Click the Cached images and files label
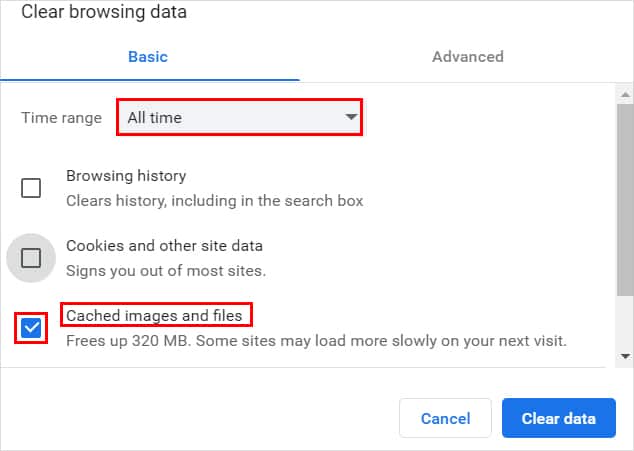Screen dimensions: 634x451 click(x=154, y=316)
